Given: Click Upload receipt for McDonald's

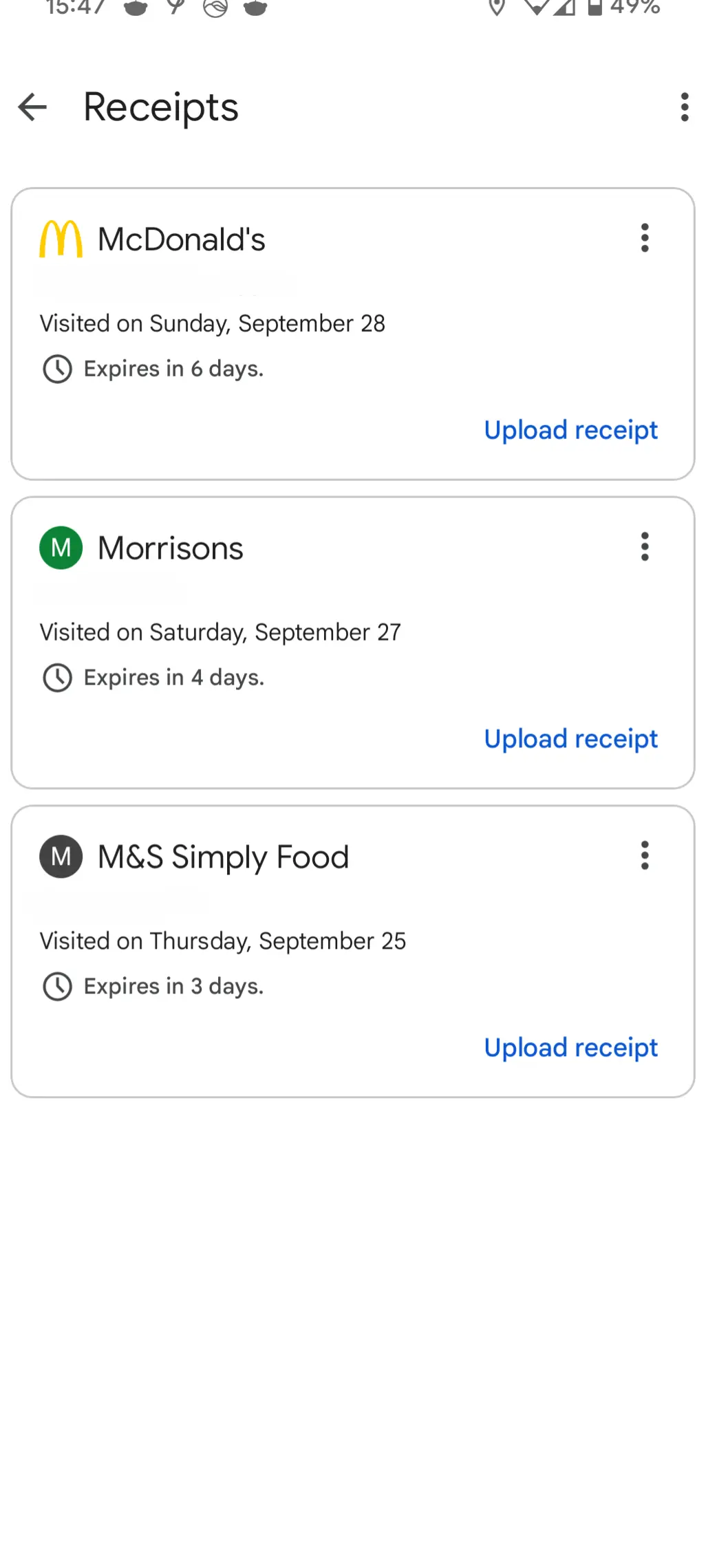Looking at the screenshot, I should [570, 430].
